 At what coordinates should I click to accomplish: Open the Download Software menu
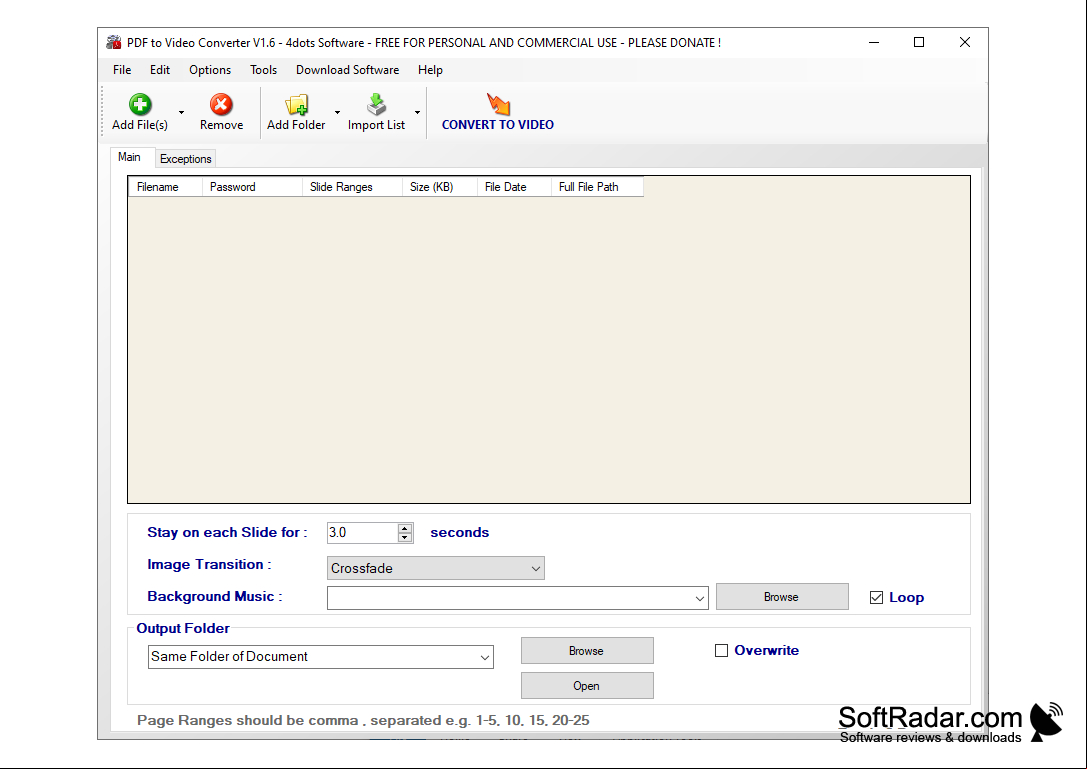347,70
